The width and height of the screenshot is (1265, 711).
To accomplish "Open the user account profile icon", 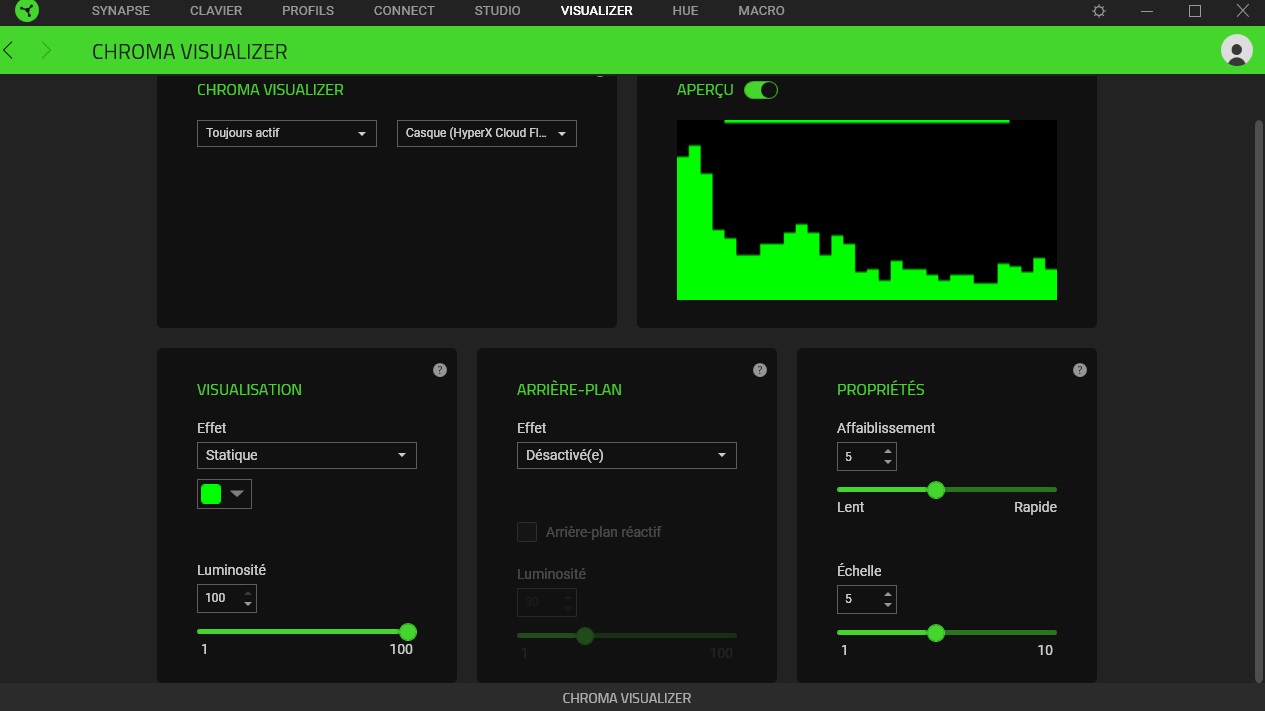I will click(1236, 50).
